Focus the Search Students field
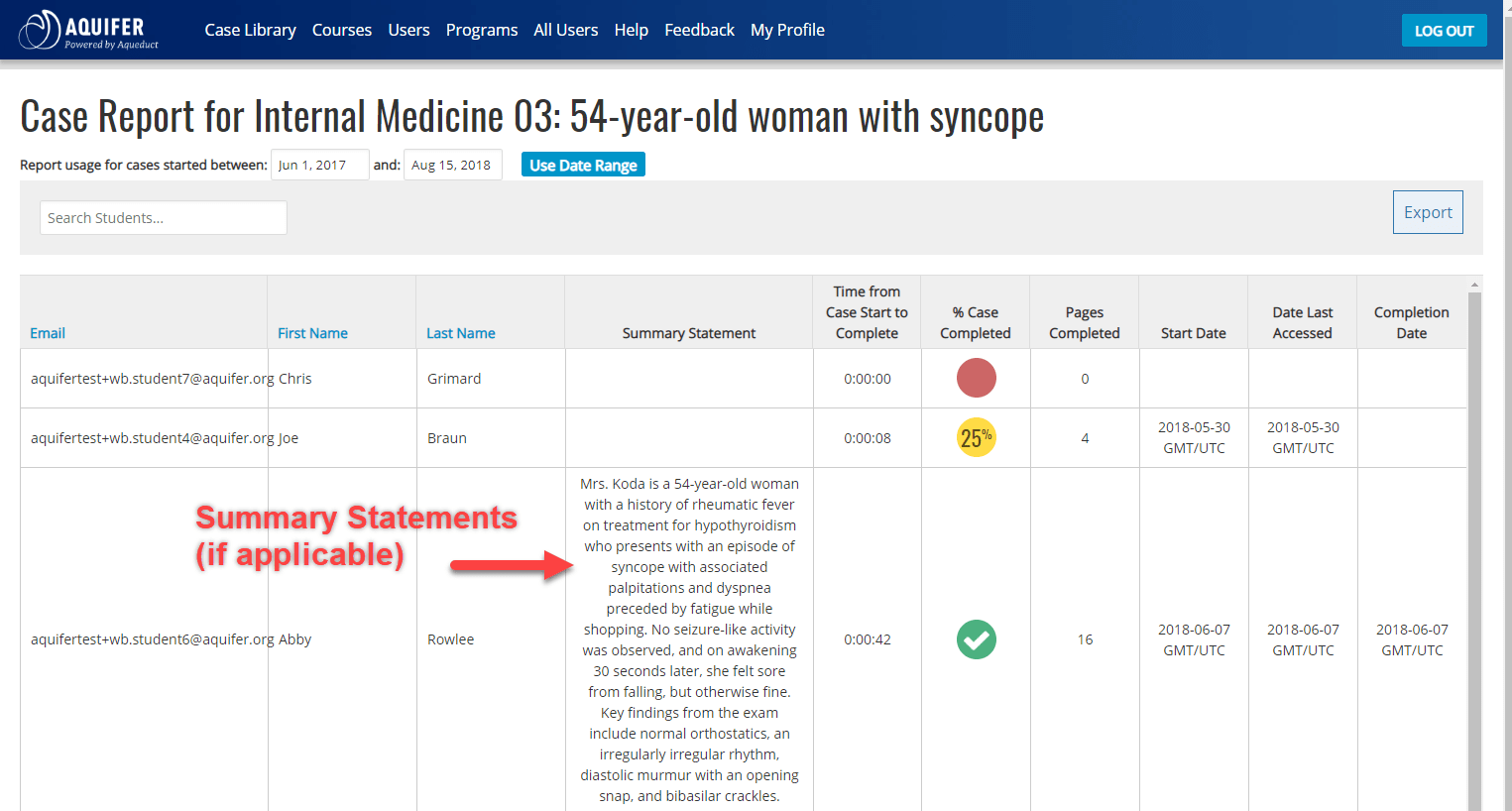Screen dimensions: 1512x811 (x=164, y=217)
